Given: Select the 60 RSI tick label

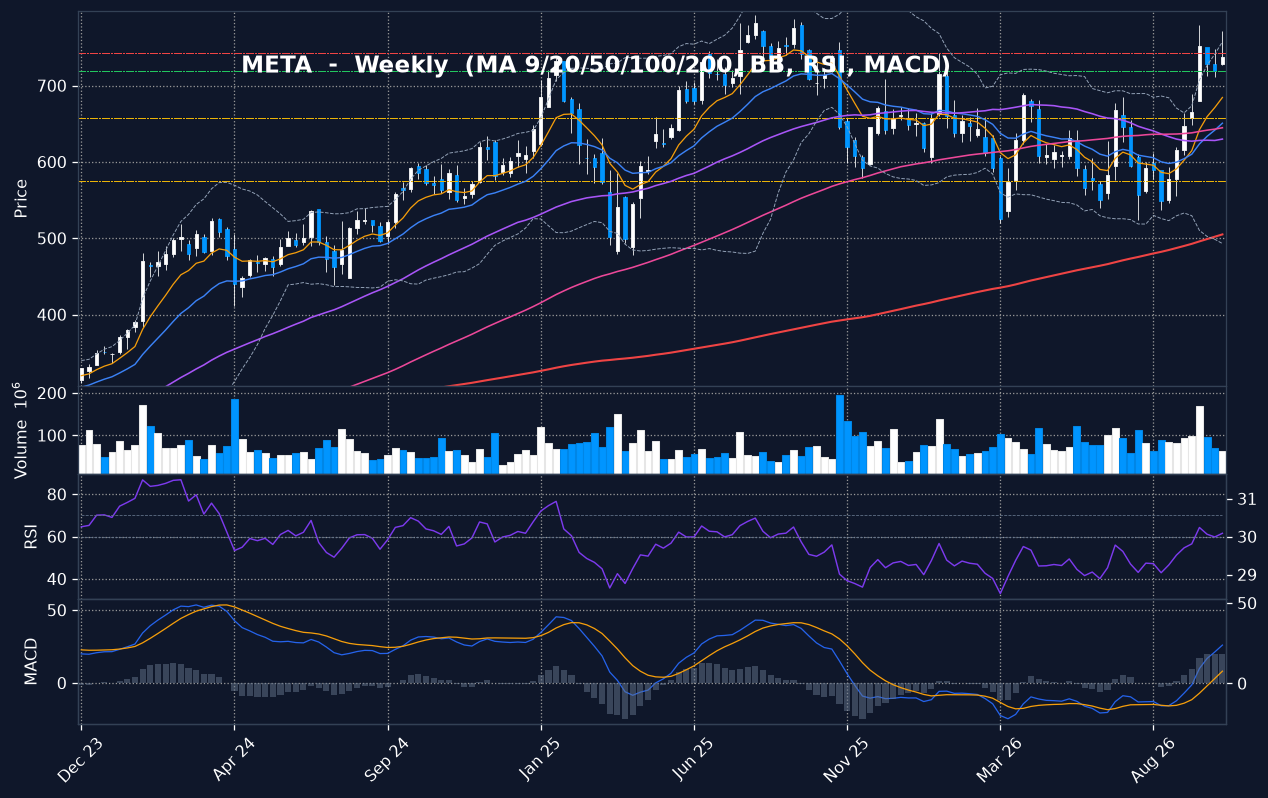Looking at the screenshot, I should (58, 538).
